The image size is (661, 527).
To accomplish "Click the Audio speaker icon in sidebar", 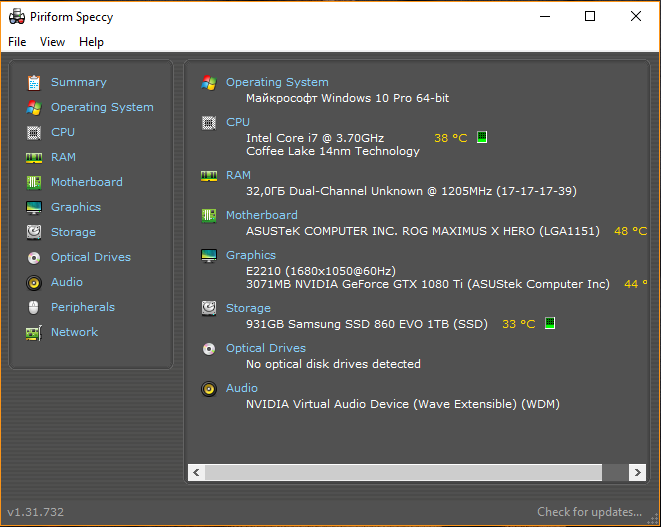I will coord(34,282).
